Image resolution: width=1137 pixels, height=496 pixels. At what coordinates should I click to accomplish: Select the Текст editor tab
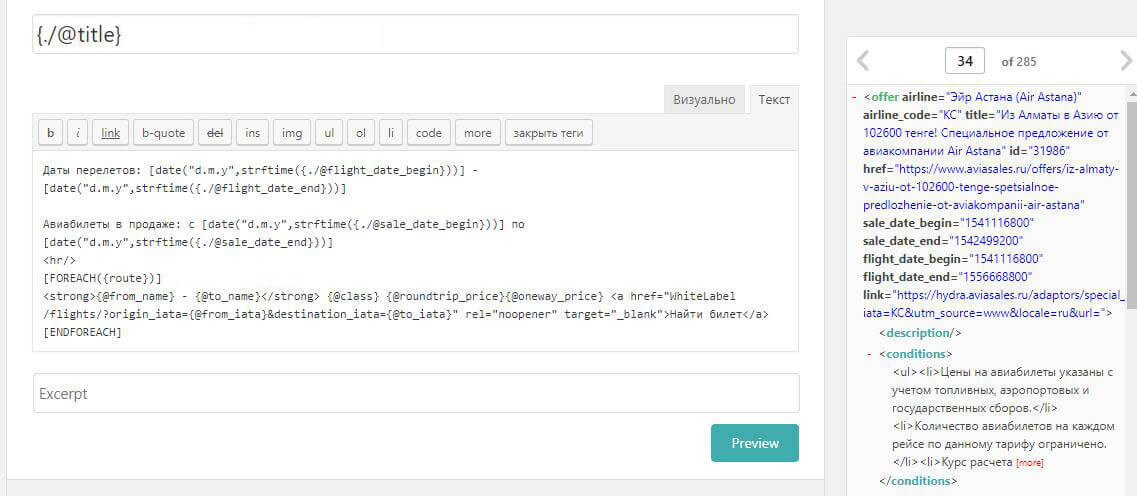pos(774,100)
